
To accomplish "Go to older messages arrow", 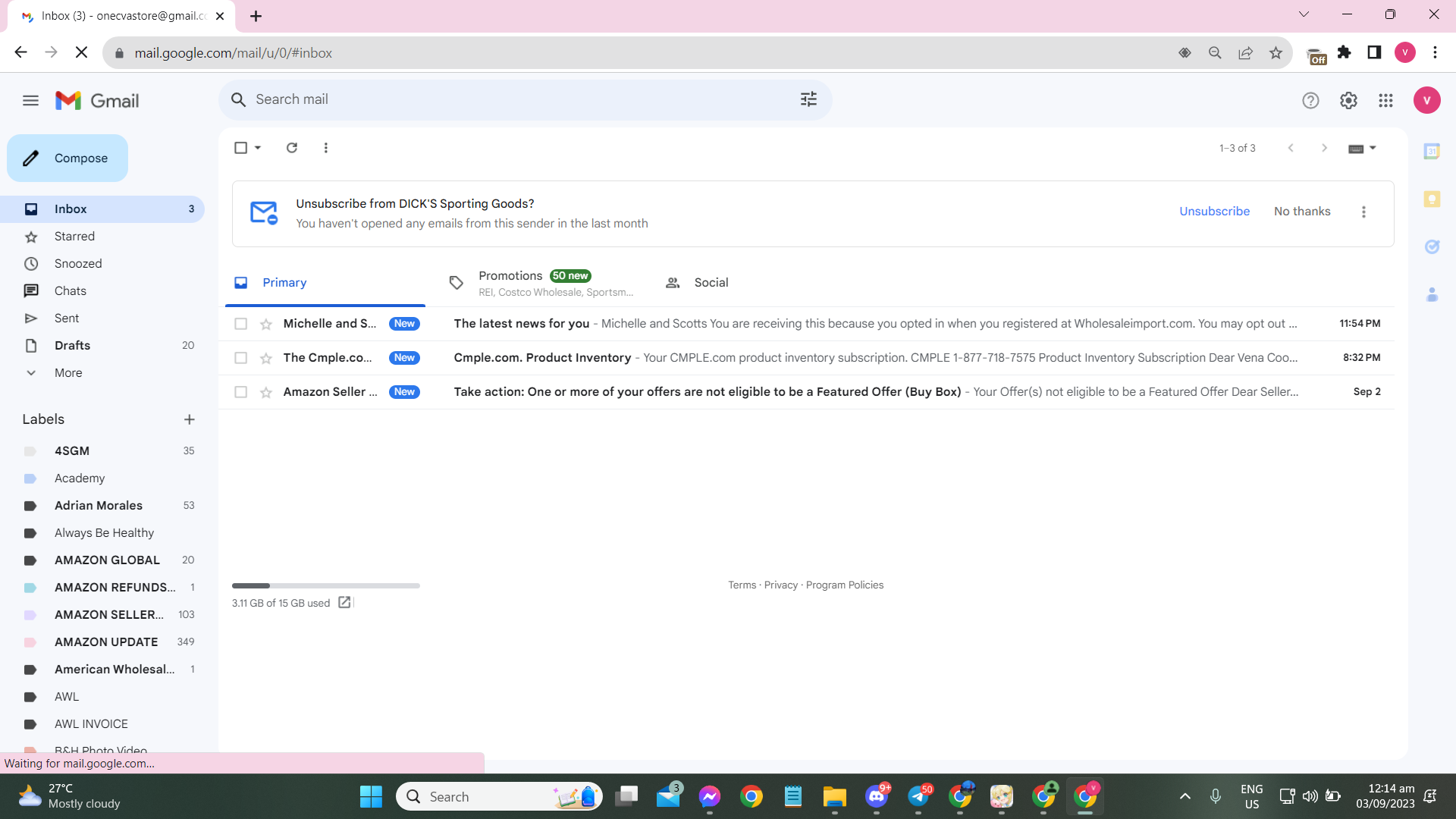I will click(1324, 148).
